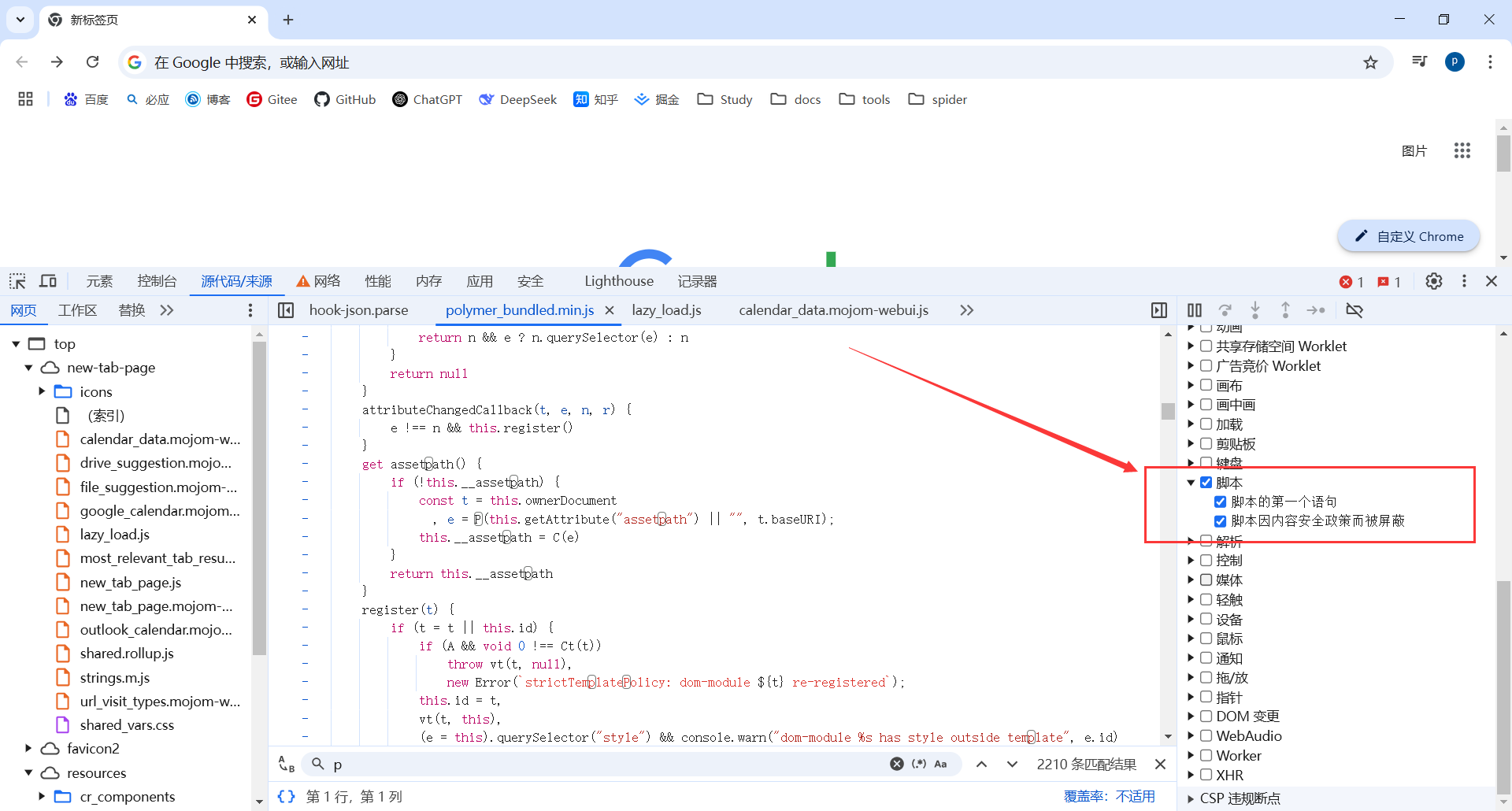The height and width of the screenshot is (811, 1512).
Task: Toggle the debugger sidebar icon
Action: click(1159, 310)
